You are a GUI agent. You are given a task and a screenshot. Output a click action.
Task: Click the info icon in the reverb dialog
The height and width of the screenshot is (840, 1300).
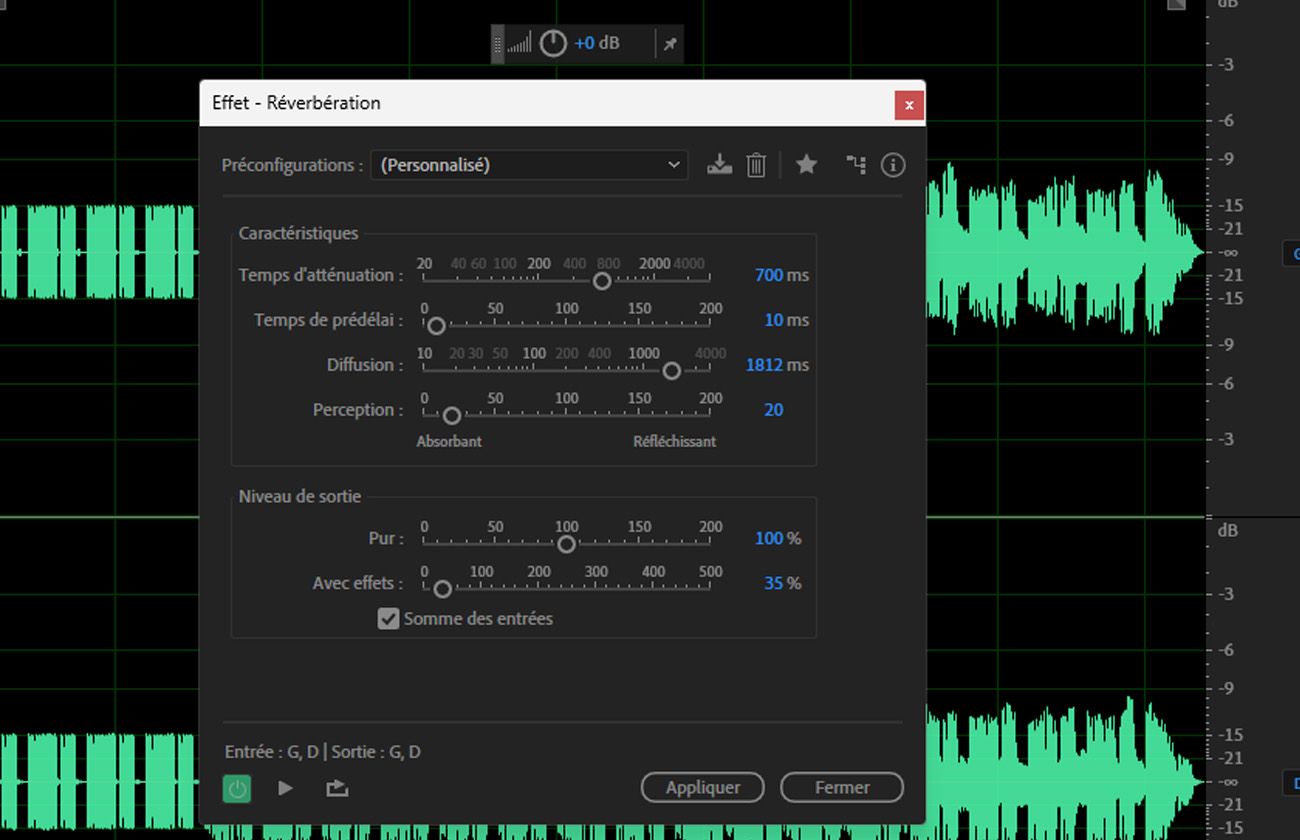tap(893, 165)
